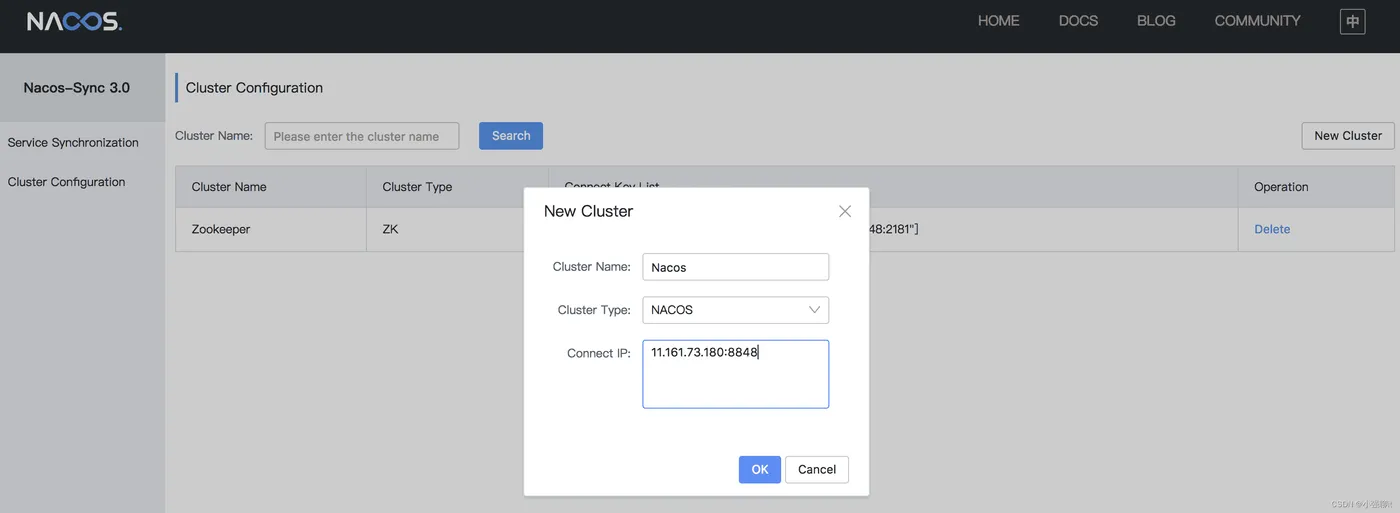Click the Nacos logo in the header
The height and width of the screenshot is (513, 1400).
click(74, 21)
